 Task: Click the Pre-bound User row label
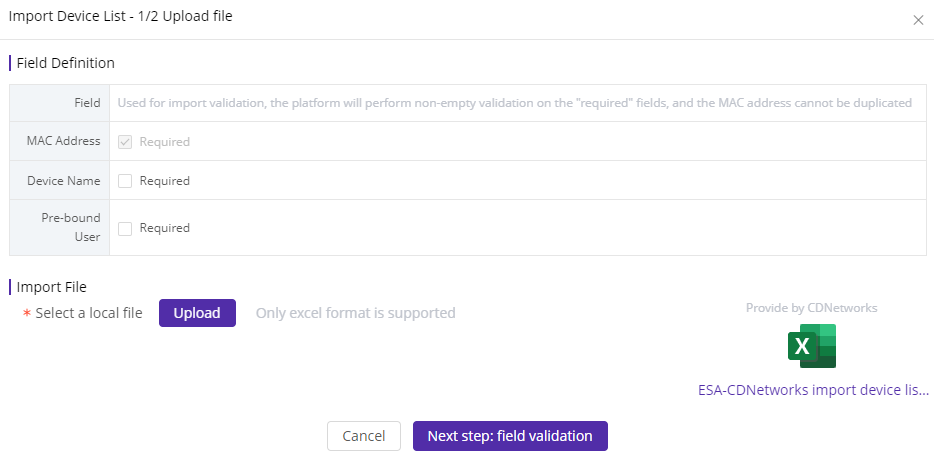coord(70,227)
